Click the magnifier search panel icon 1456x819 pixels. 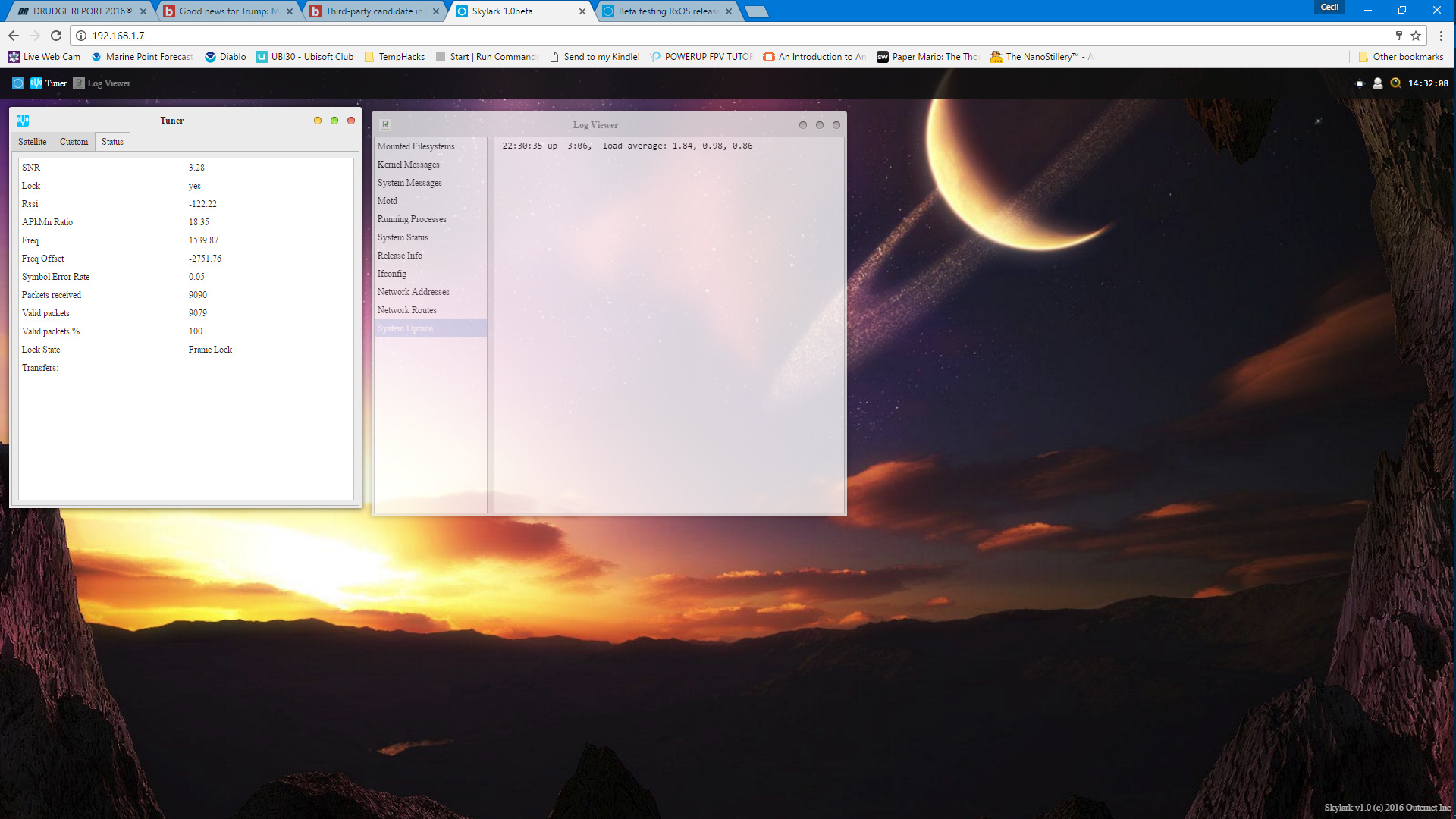(1395, 83)
